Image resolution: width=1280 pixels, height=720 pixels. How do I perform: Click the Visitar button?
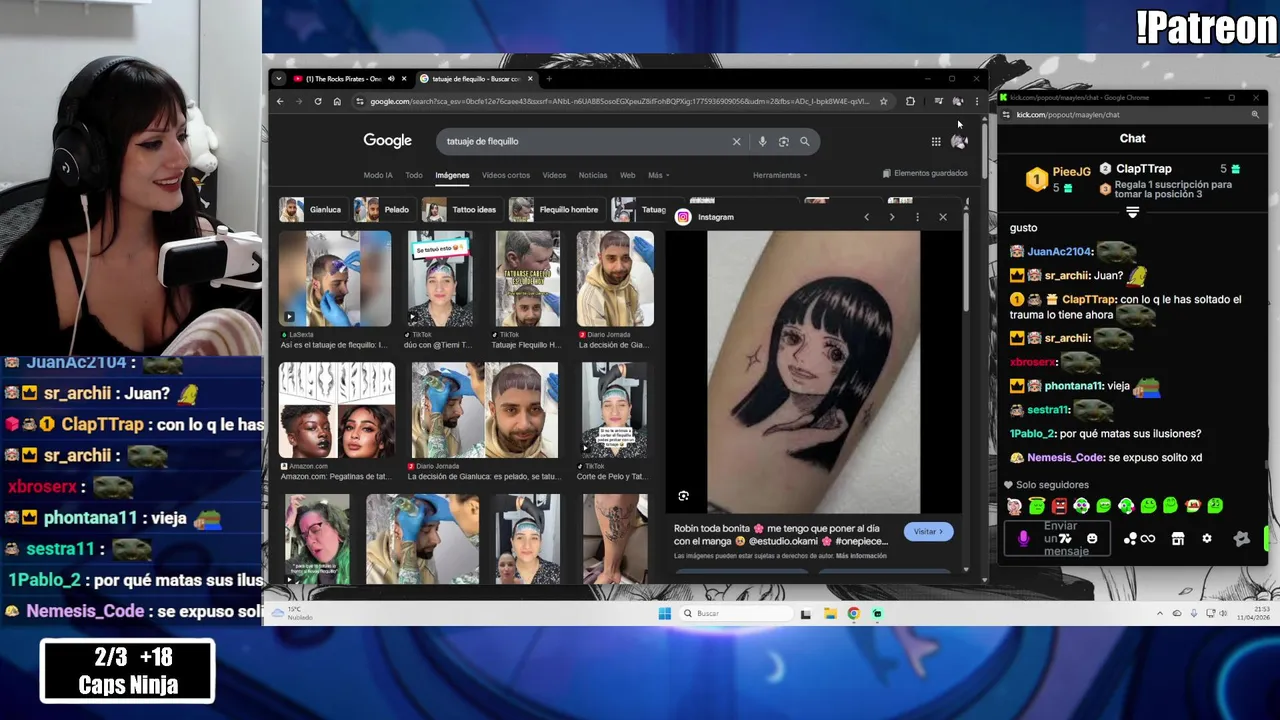pyautogui.click(x=928, y=532)
